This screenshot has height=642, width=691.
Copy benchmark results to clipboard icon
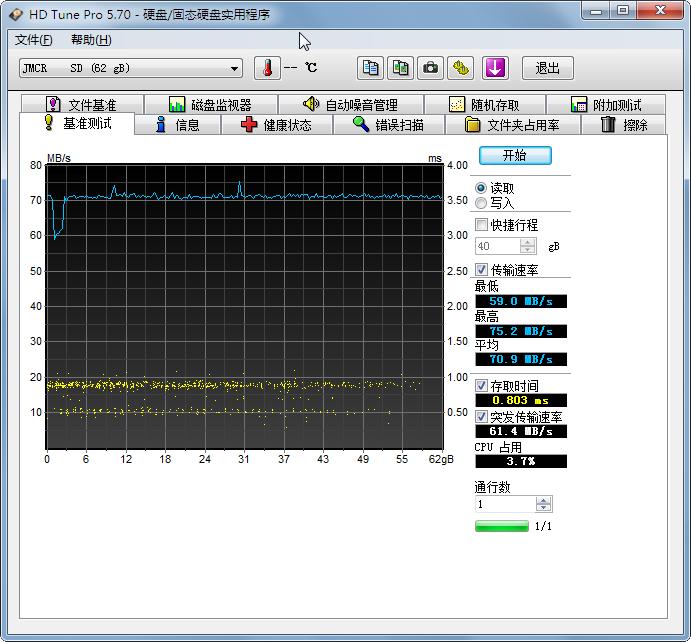371,68
